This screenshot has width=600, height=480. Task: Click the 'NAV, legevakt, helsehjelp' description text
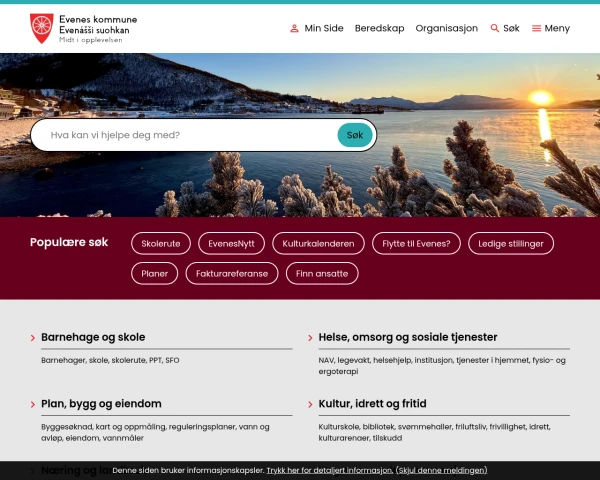pos(442,366)
